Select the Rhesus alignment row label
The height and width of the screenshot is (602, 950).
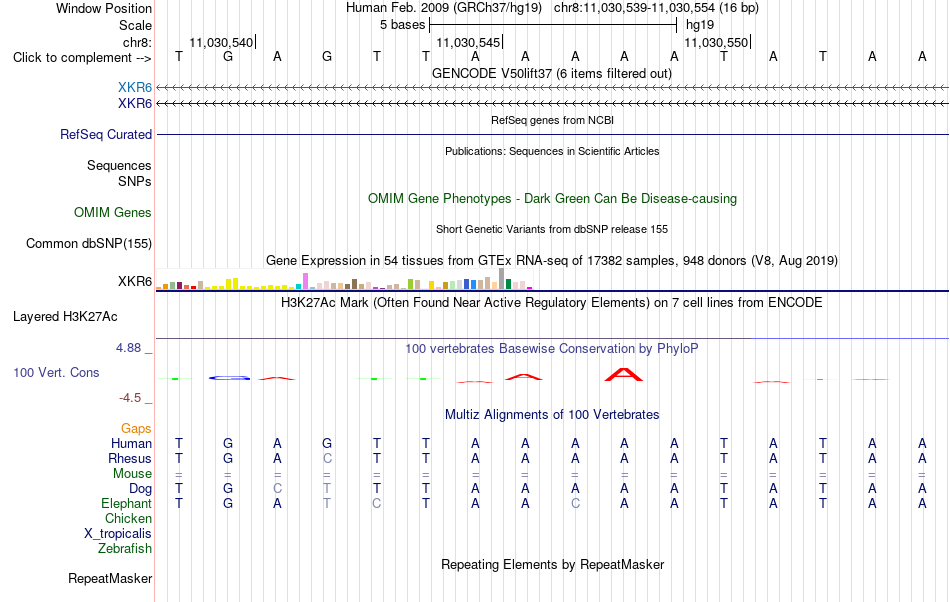click(x=130, y=458)
